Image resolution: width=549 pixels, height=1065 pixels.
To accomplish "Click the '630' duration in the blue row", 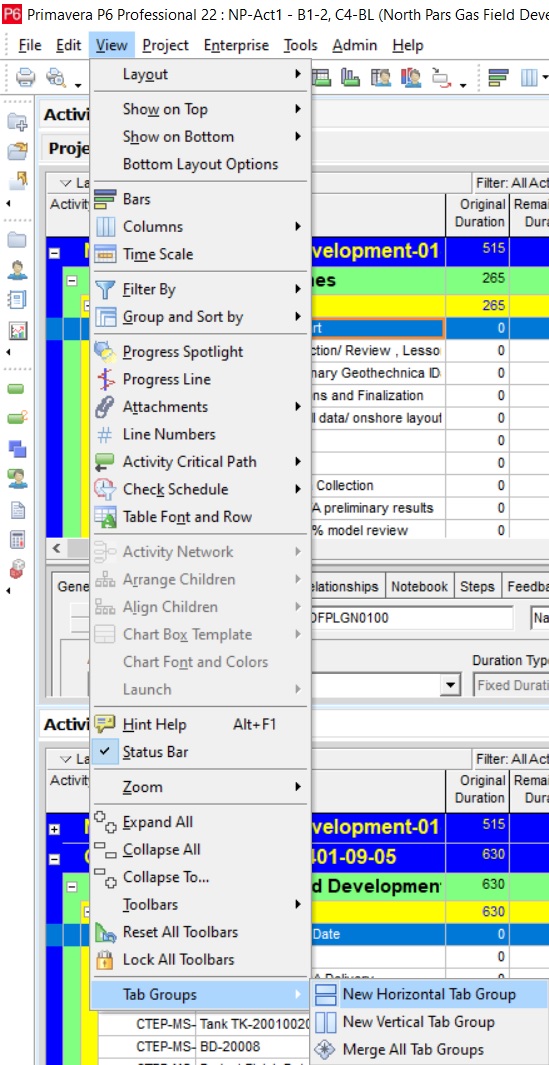I will [478, 856].
